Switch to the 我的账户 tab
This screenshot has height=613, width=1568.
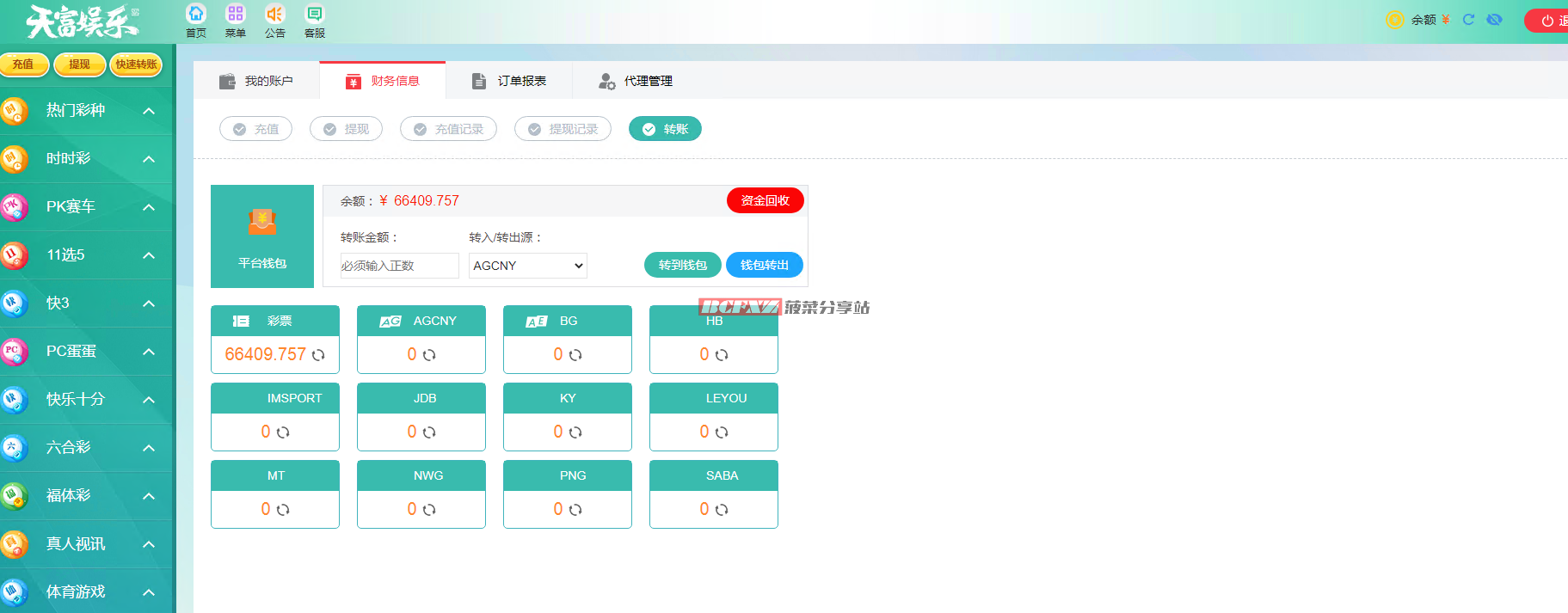click(x=256, y=81)
